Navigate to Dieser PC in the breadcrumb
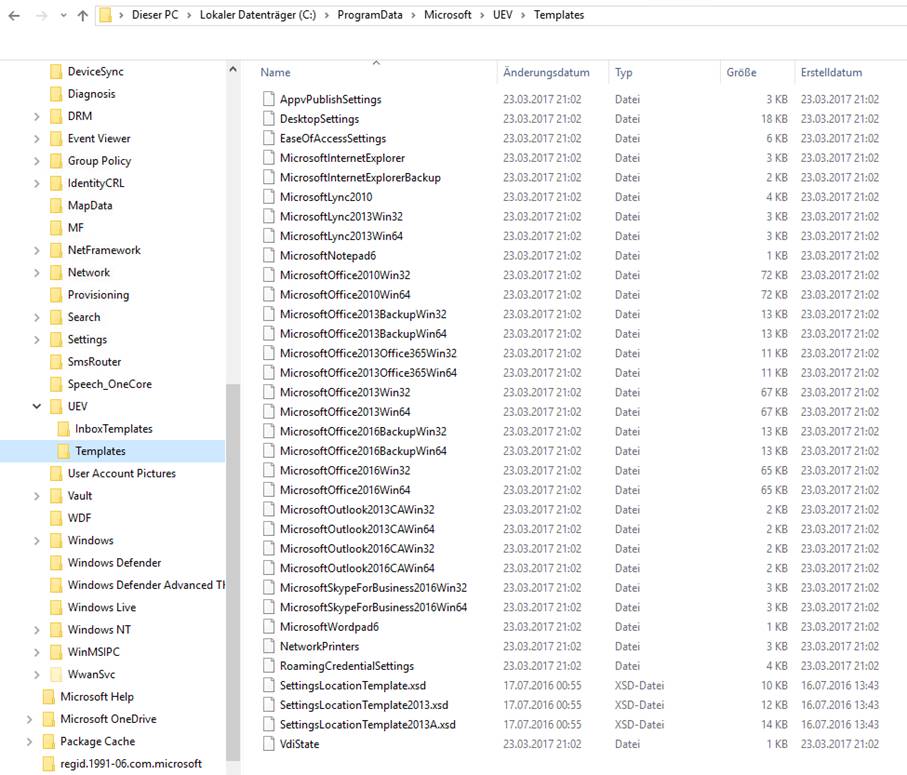This screenshot has width=907, height=775. [155, 15]
